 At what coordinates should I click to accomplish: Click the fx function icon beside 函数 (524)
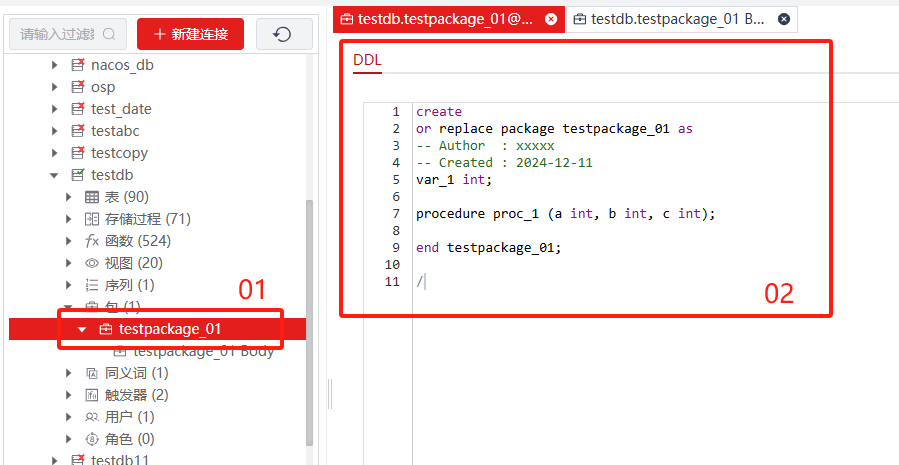point(92,241)
